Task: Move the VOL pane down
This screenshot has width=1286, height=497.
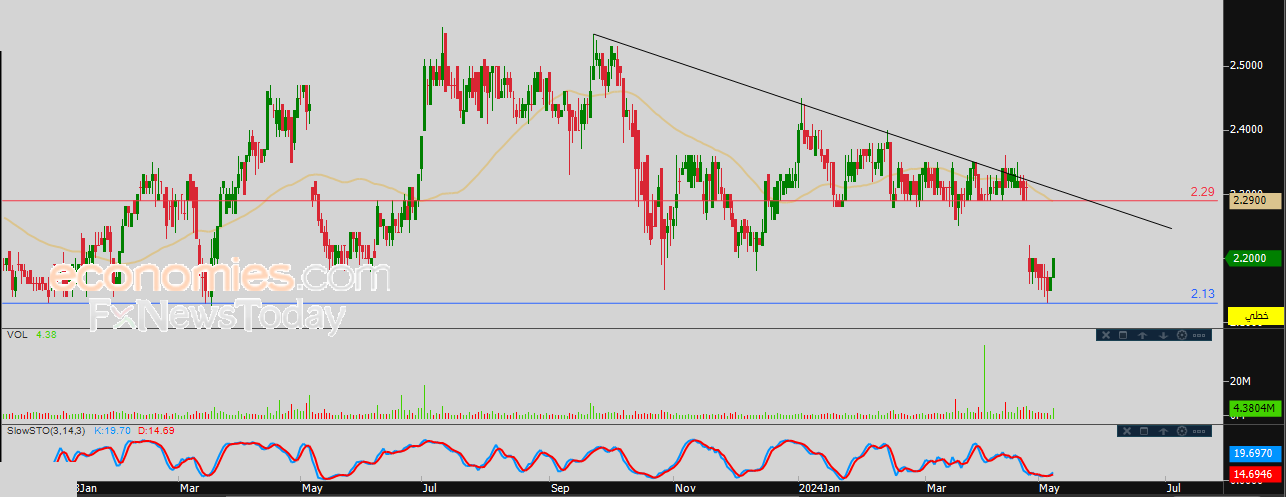Action: point(1162,335)
